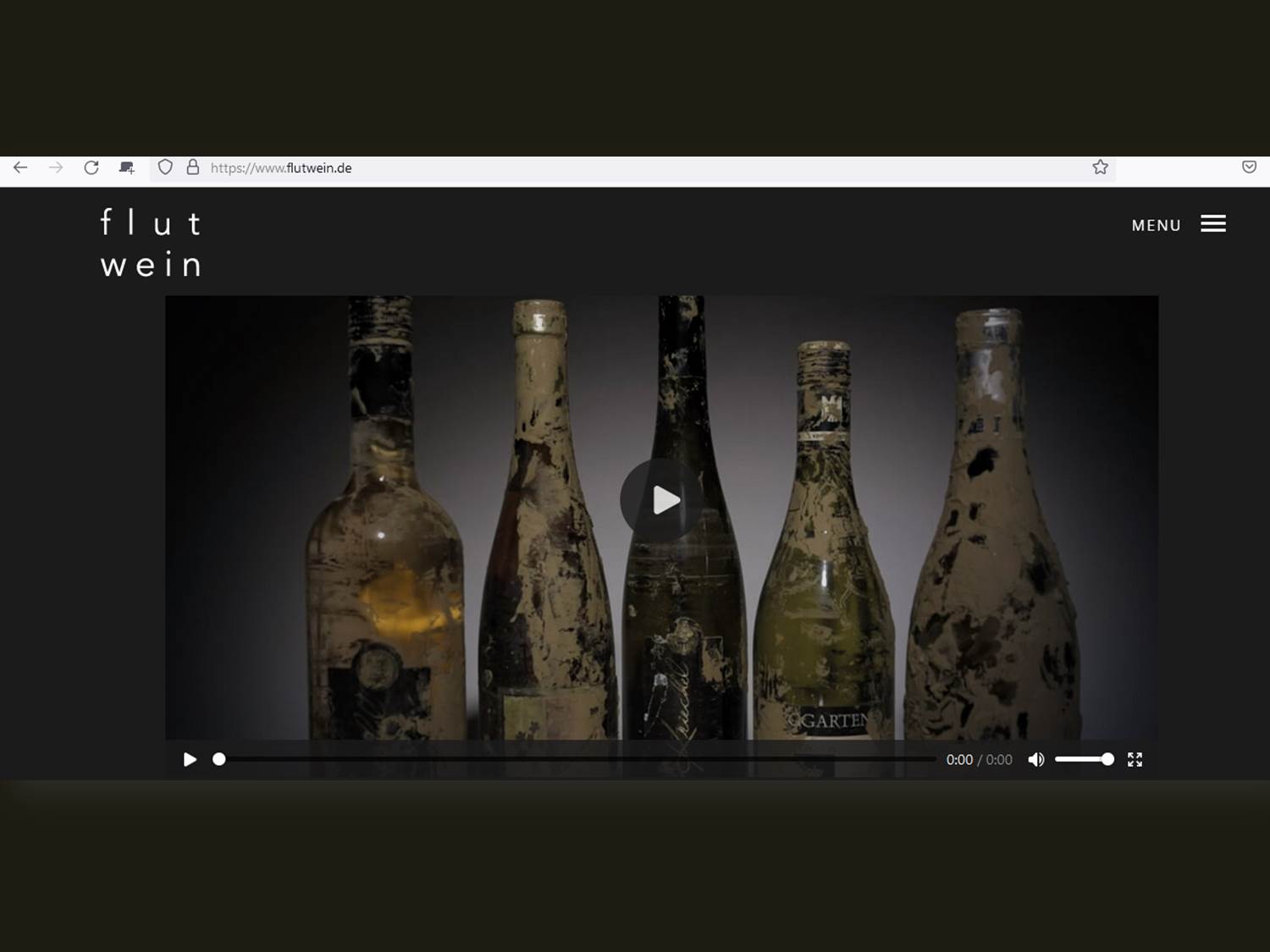Screen dimensions: 1270x952
Task: Click the 0:00 elapsed time display
Action: point(958,760)
